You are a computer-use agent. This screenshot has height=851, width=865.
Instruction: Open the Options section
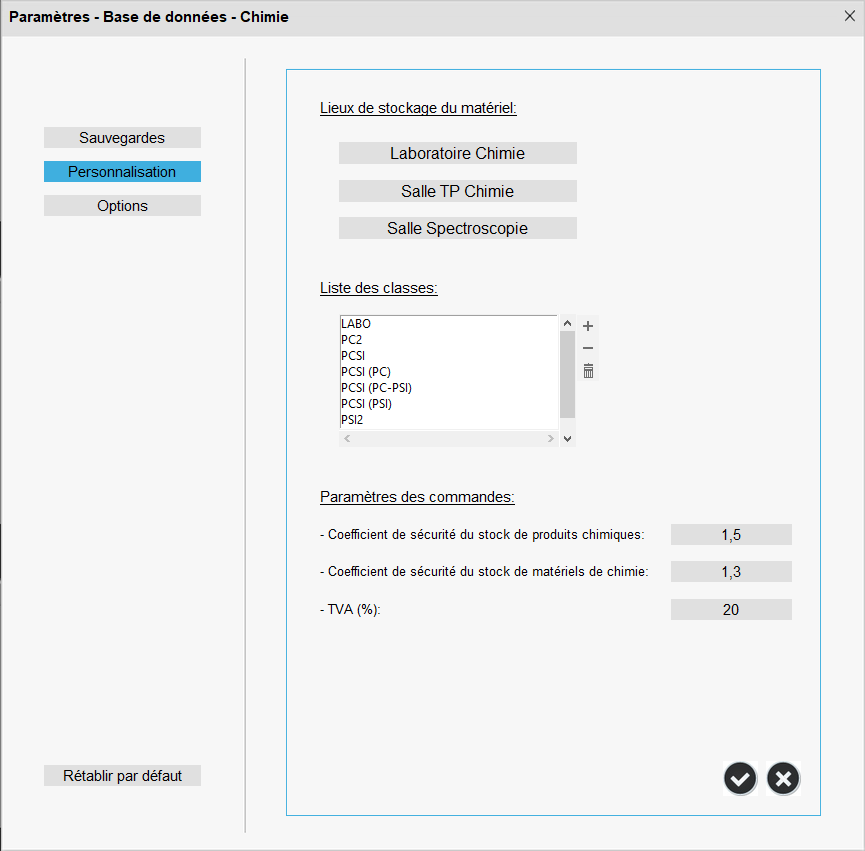click(x=122, y=206)
